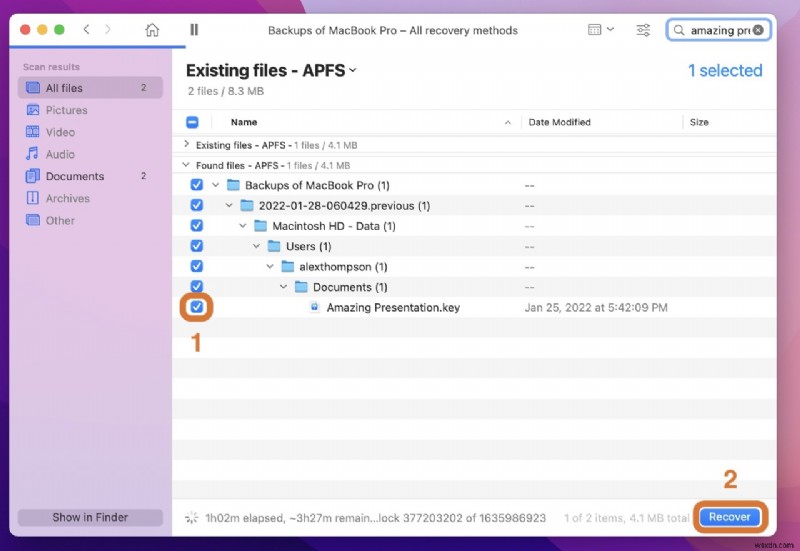Viewport: 800px width, 551px height.
Task: Click the scan progress bar under toolbar
Action: click(97, 47)
